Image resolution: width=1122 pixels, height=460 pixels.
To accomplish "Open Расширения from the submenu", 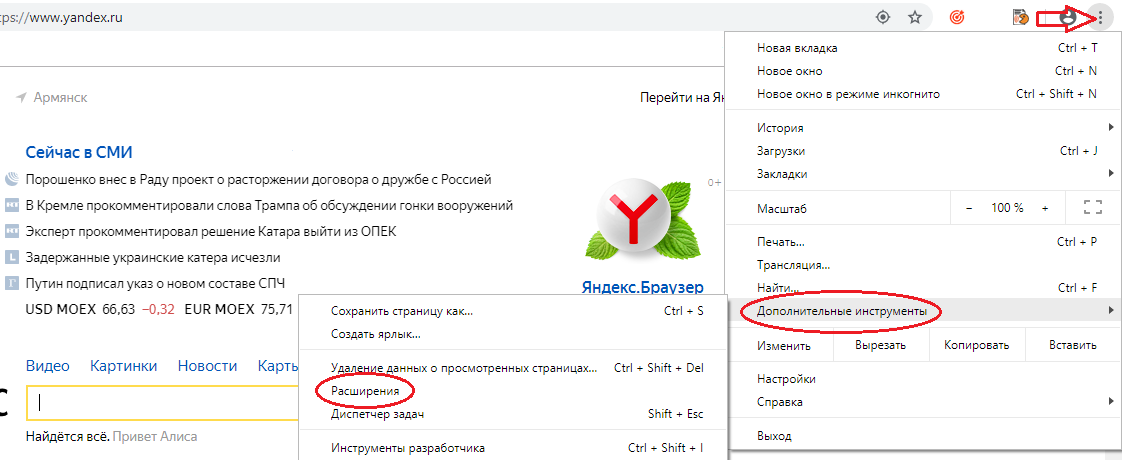I will [x=513, y=391].
